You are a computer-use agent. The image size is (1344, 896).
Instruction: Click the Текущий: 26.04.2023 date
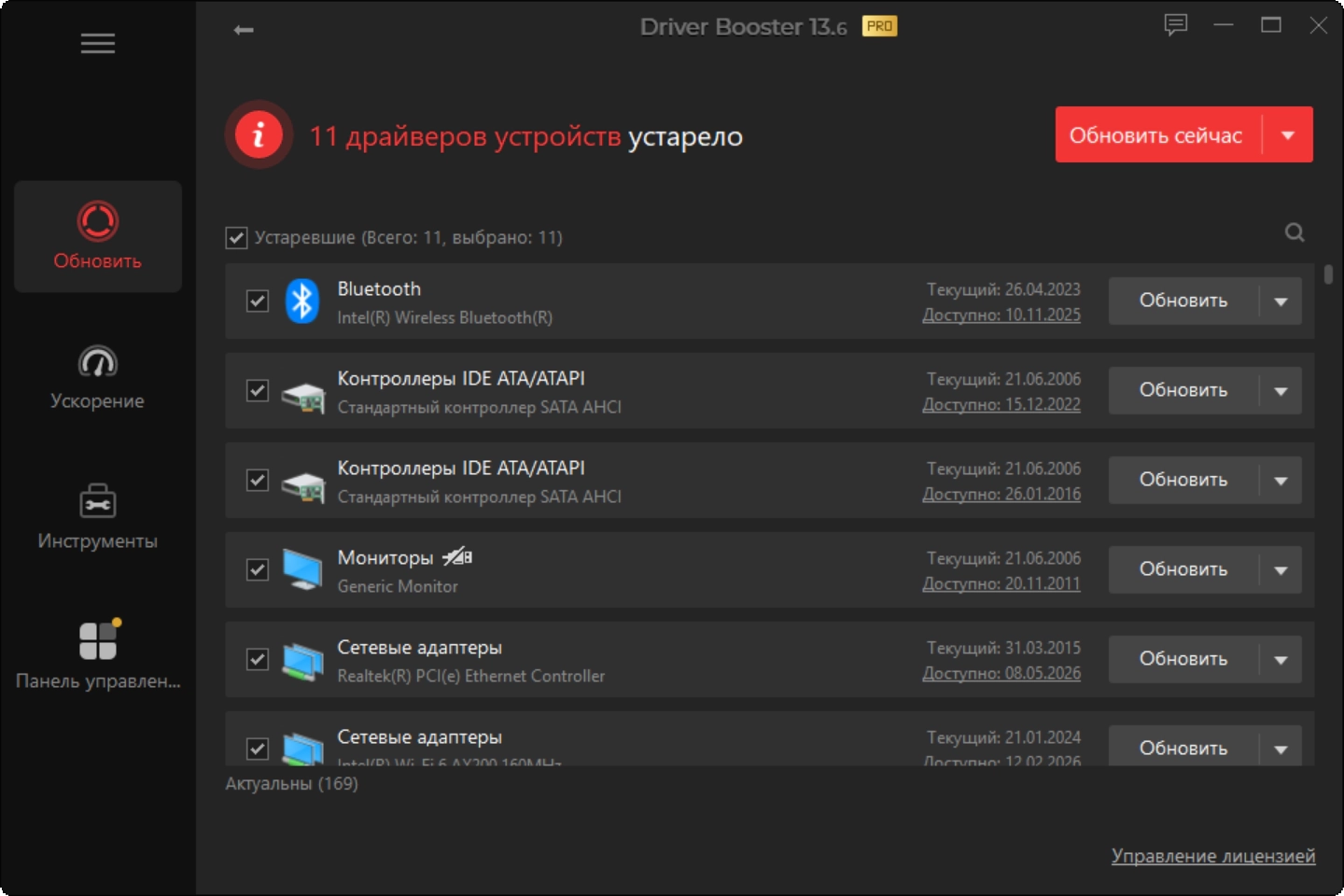pyautogui.click(x=1003, y=290)
